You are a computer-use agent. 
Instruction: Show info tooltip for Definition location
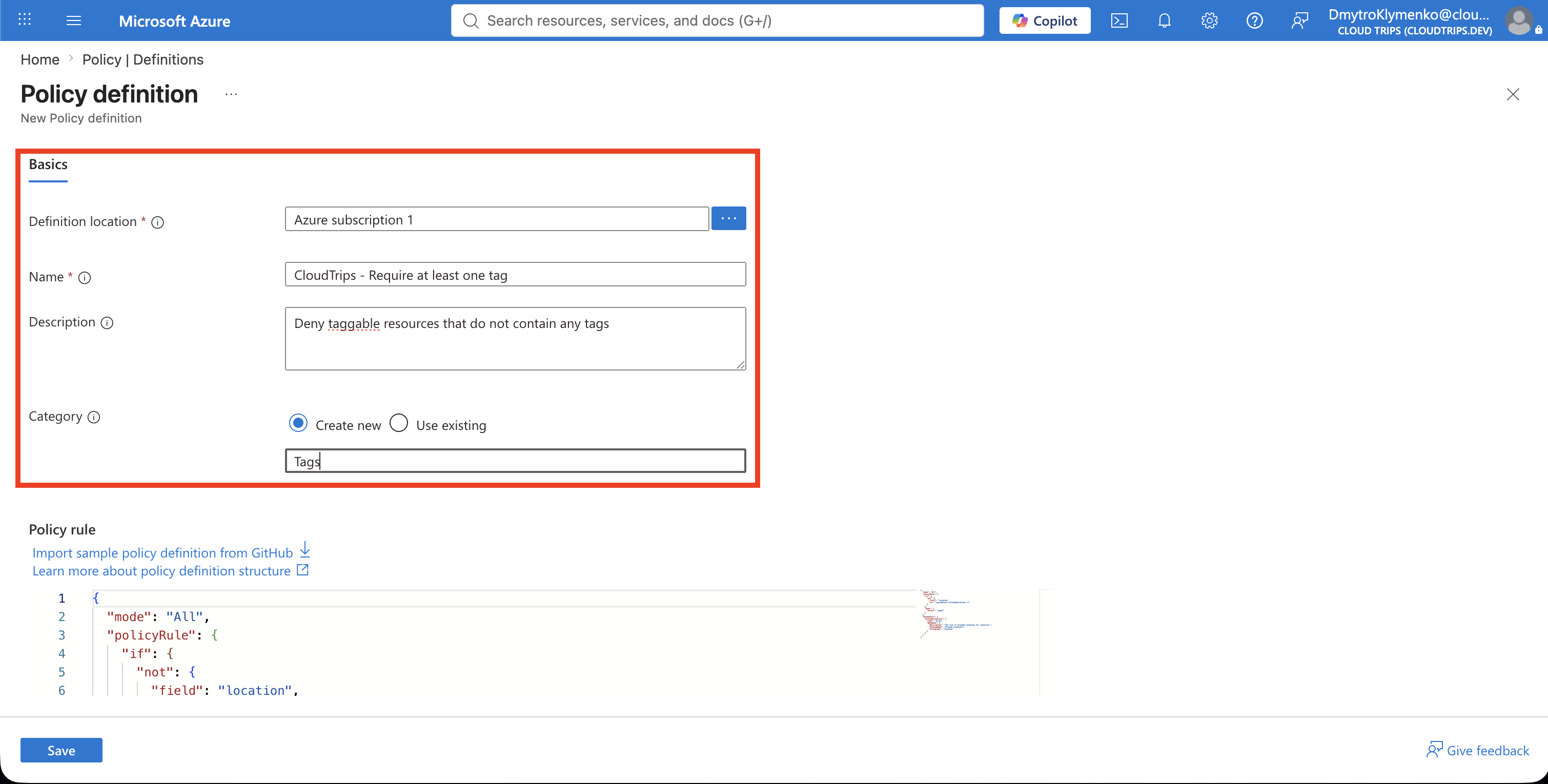pos(157,222)
